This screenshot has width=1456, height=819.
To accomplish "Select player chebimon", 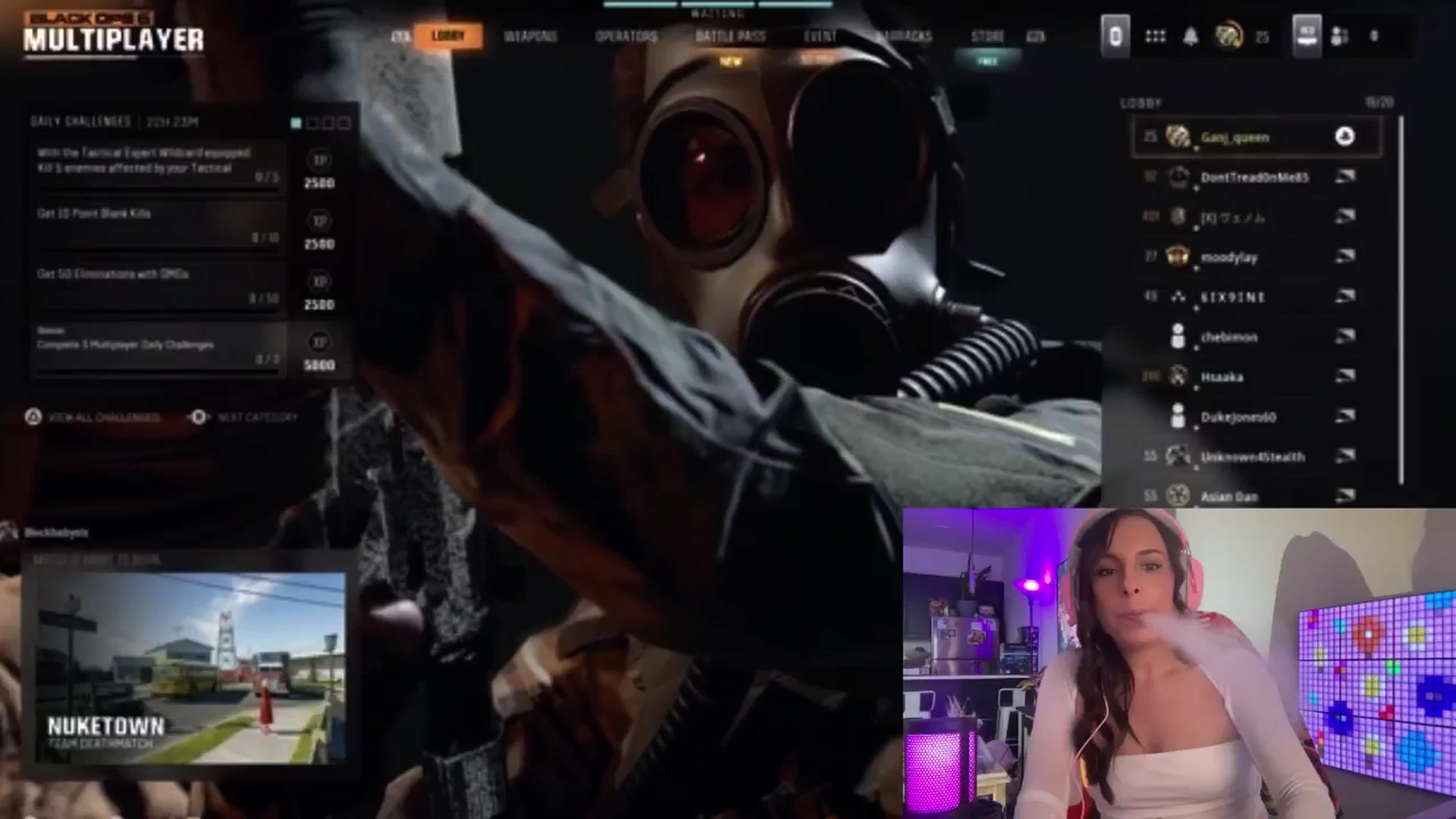I will [x=1256, y=337].
